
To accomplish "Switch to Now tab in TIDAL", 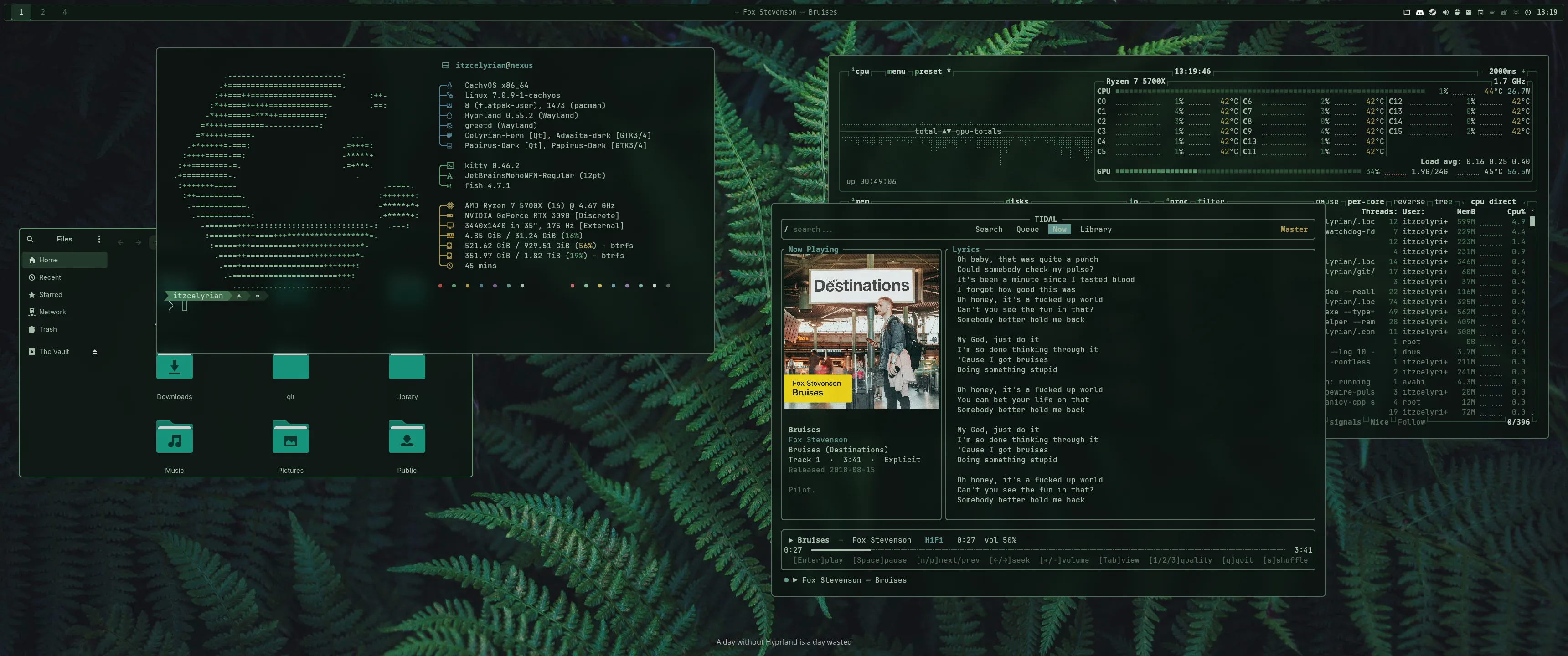I will coord(1059,230).
